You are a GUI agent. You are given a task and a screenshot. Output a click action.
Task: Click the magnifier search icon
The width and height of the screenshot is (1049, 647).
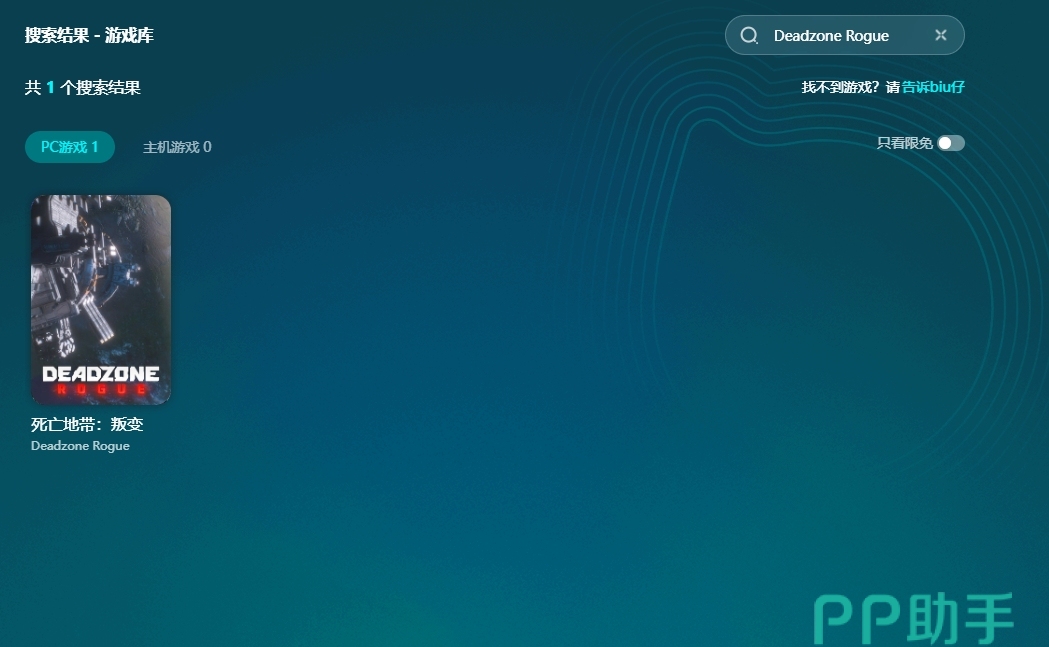[749, 36]
